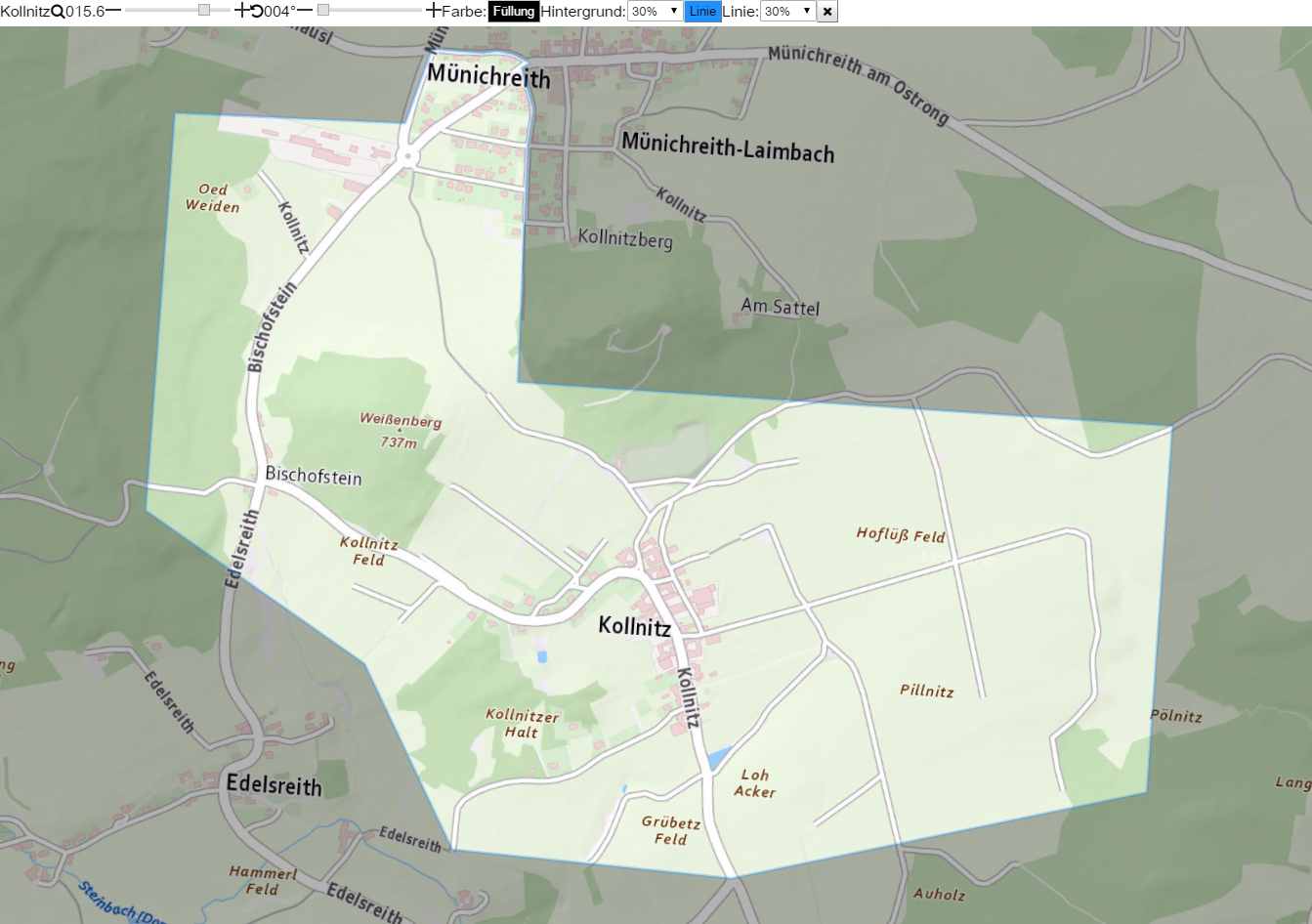
Task: Increase rotation with the plus icon
Action: (x=434, y=11)
